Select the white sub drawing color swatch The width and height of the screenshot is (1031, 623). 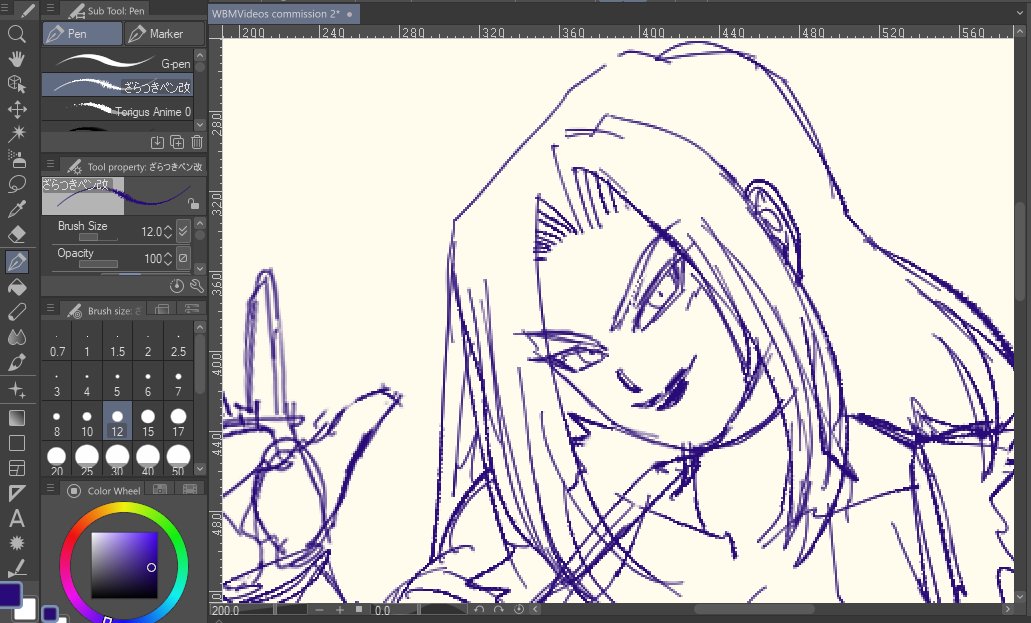[x=28, y=610]
